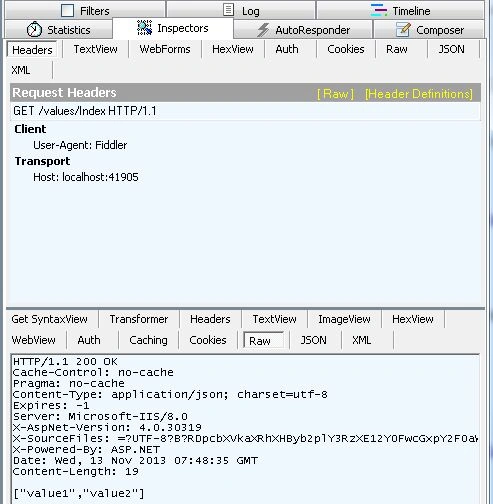The image size is (493, 504).
Task: Switch to response JSON tab
Action: [x=313, y=340]
